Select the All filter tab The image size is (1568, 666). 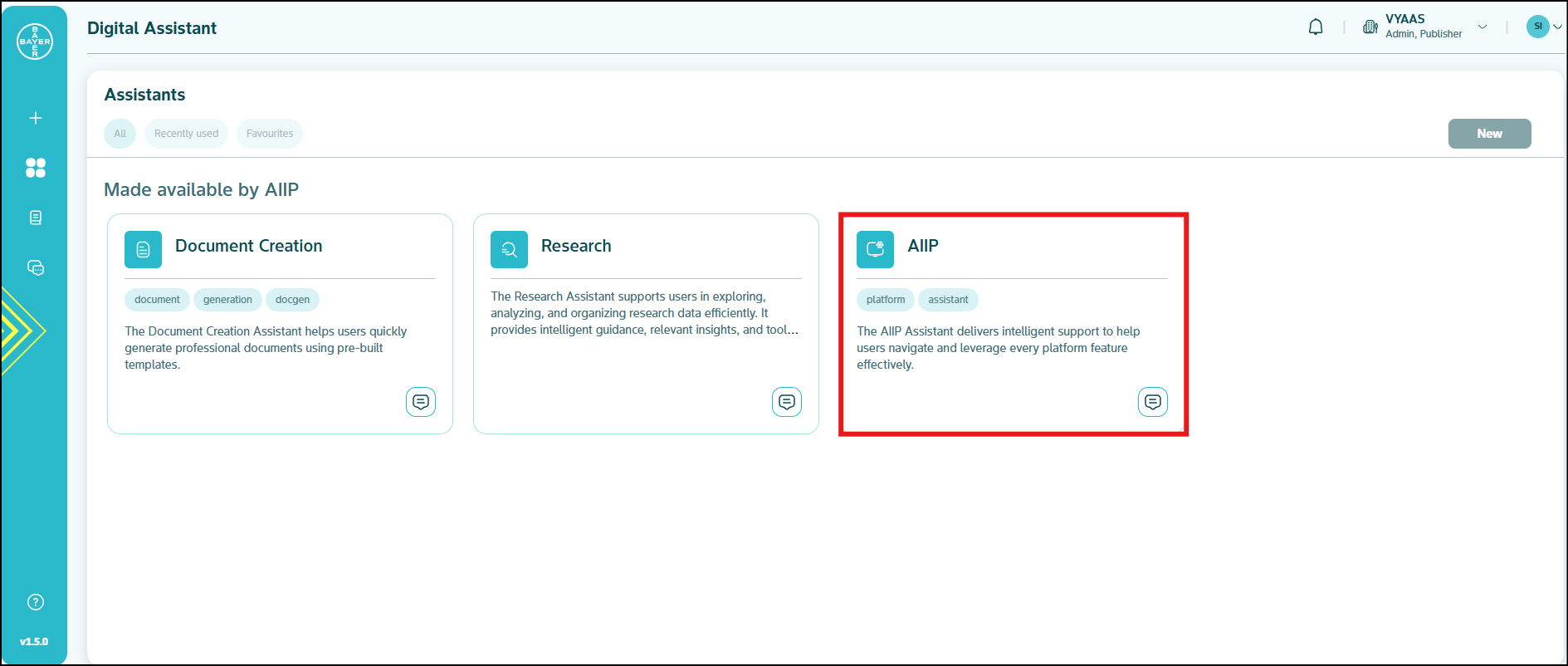click(x=120, y=134)
